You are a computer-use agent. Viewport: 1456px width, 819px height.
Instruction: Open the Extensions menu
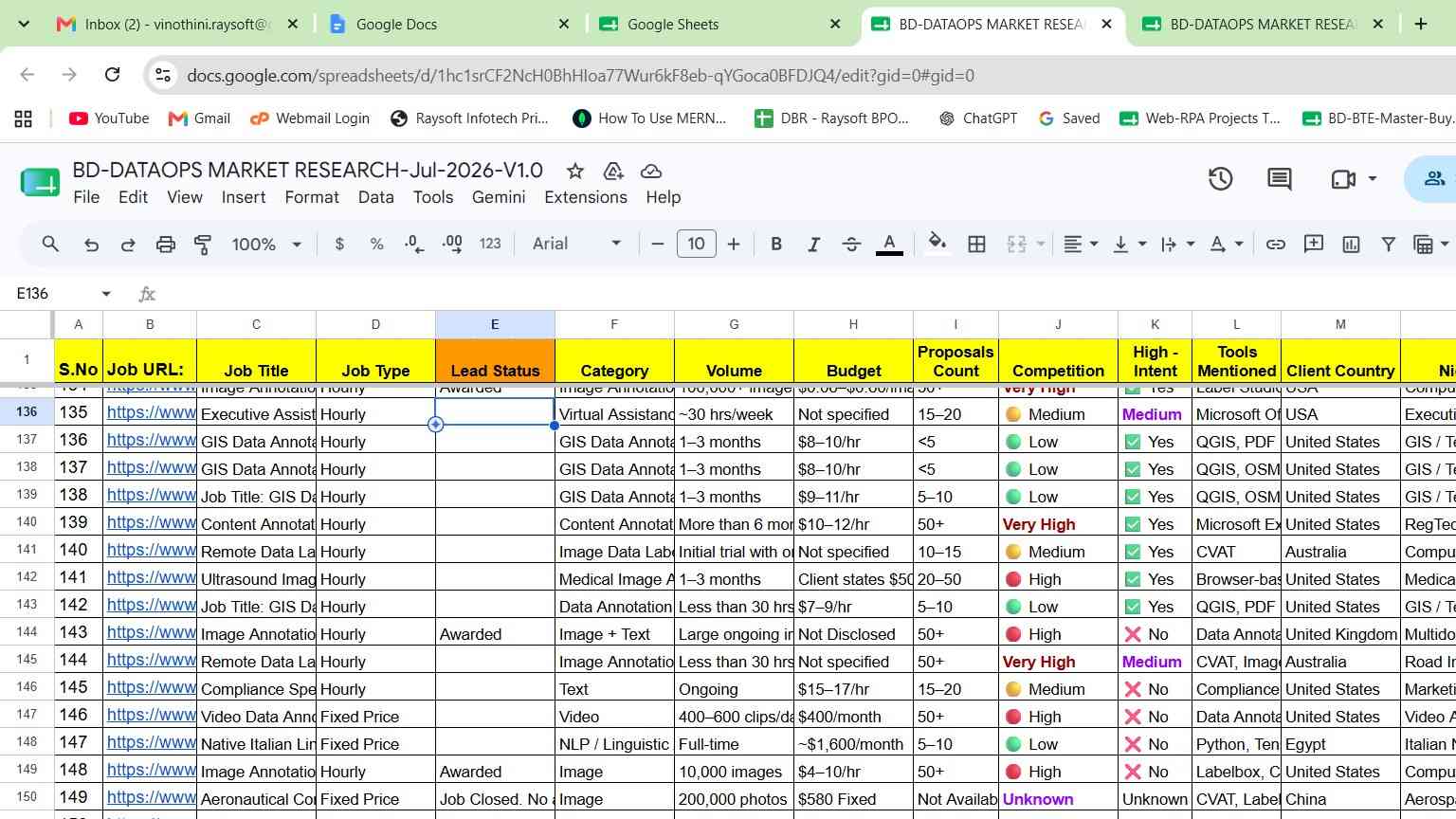coord(585,197)
